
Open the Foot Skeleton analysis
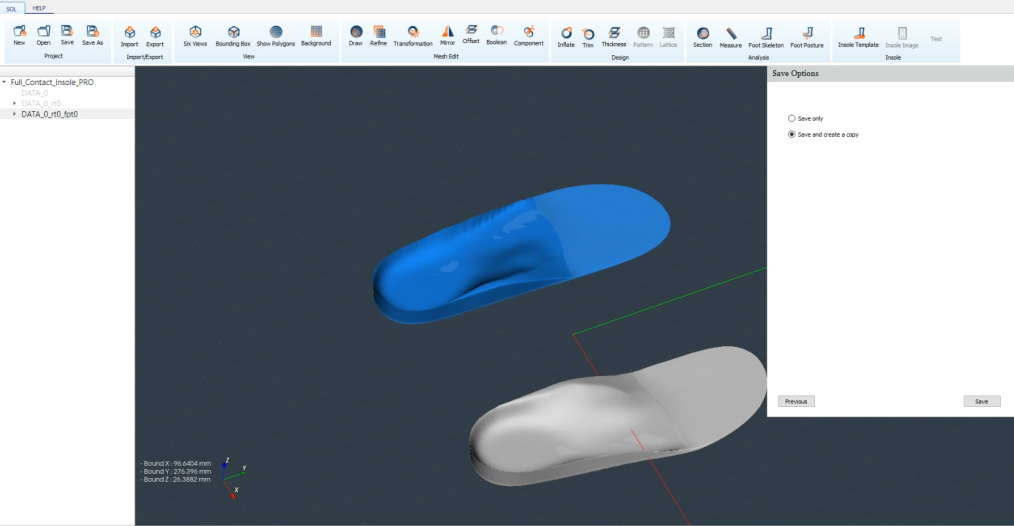[x=766, y=34]
